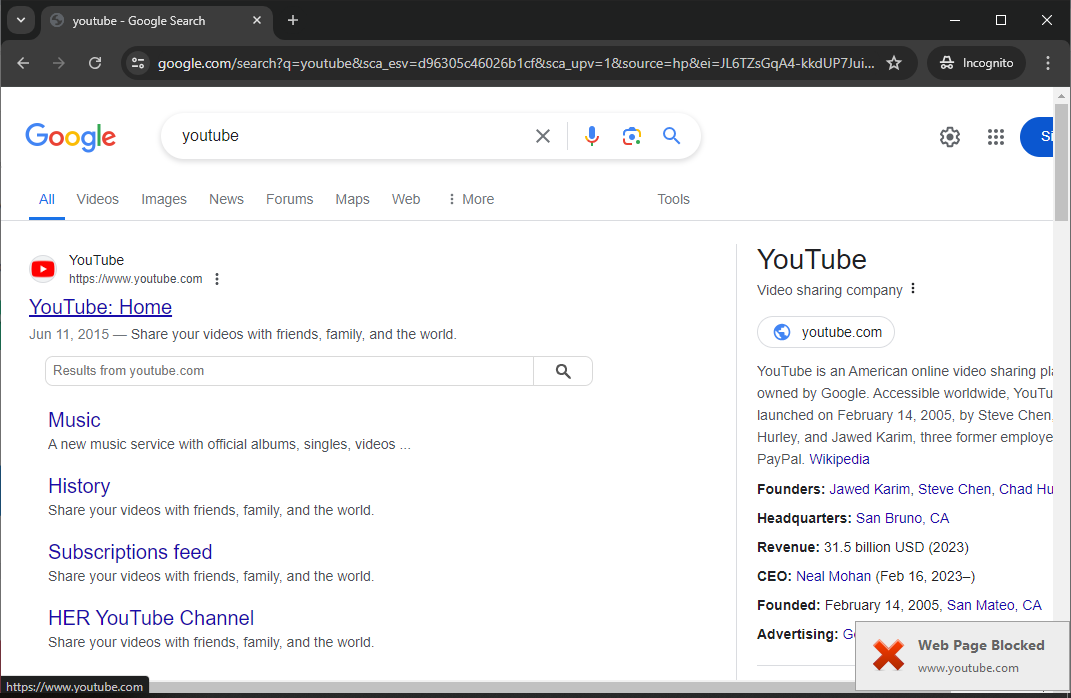The image size is (1071, 698).
Task: Click the browser back arrow
Action: coord(23,63)
